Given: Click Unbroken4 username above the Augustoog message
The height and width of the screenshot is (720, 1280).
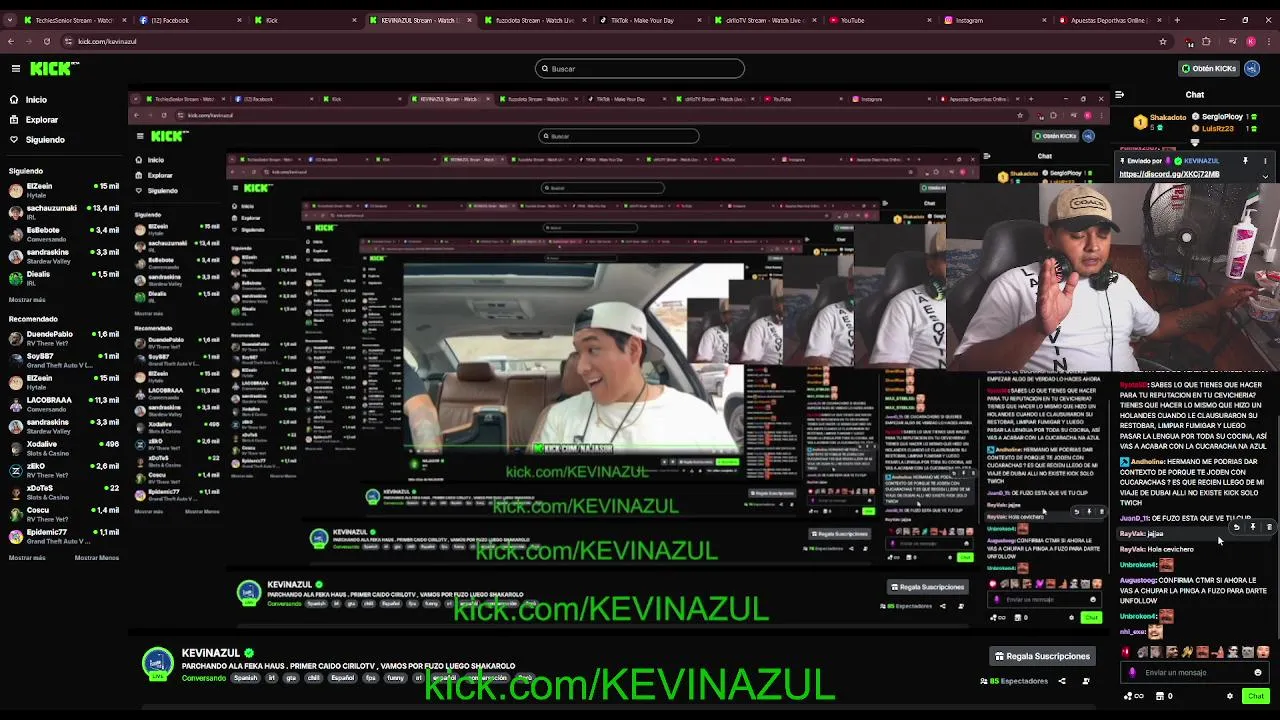Looking at the screenshot, I should [x=1138, y=565].
